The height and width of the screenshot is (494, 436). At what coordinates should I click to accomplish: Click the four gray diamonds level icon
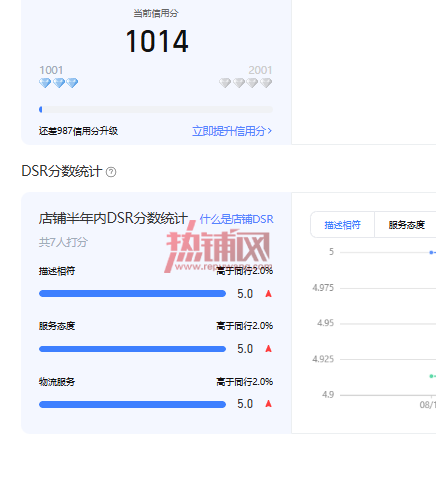coord(245,83)
